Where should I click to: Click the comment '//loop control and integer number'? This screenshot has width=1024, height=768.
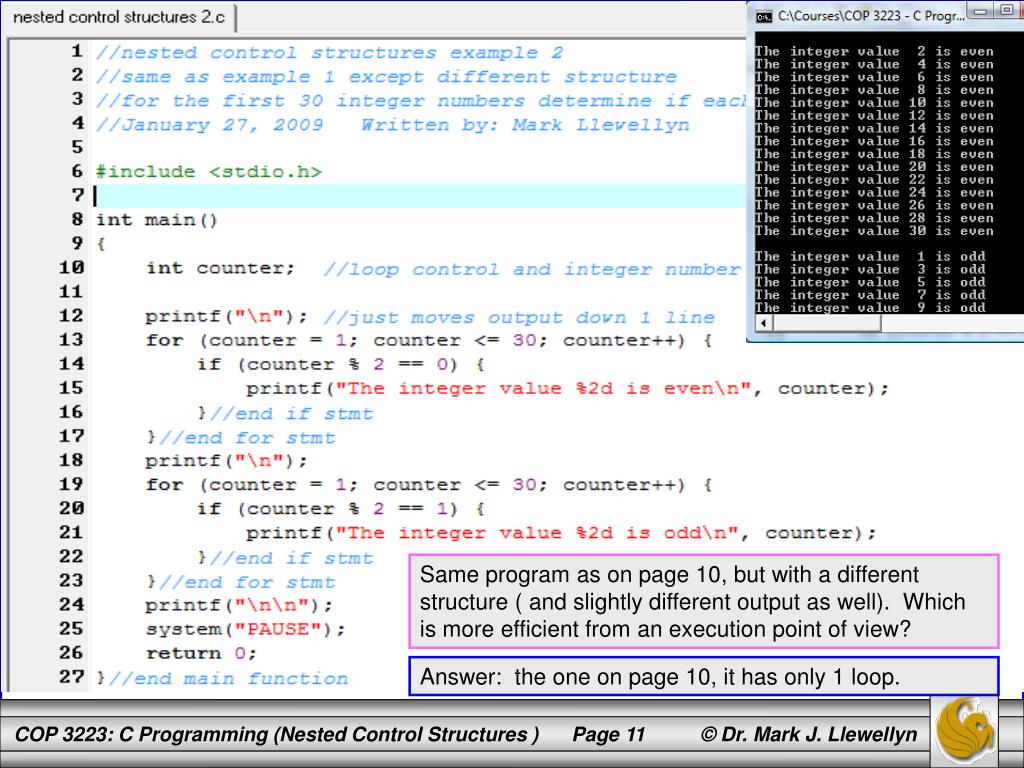[x=532, y=269]
